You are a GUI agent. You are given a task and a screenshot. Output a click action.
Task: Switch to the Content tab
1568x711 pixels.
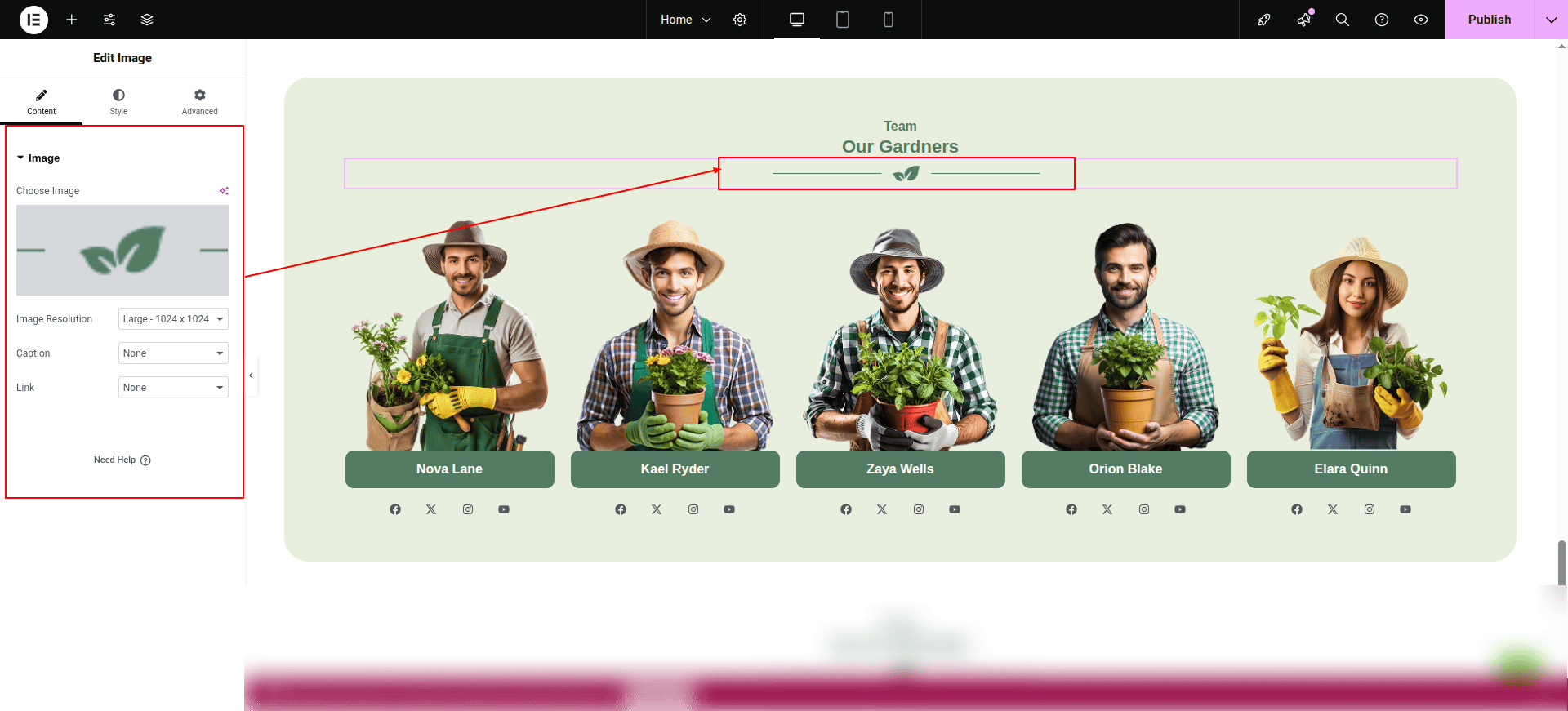[41, 102]
